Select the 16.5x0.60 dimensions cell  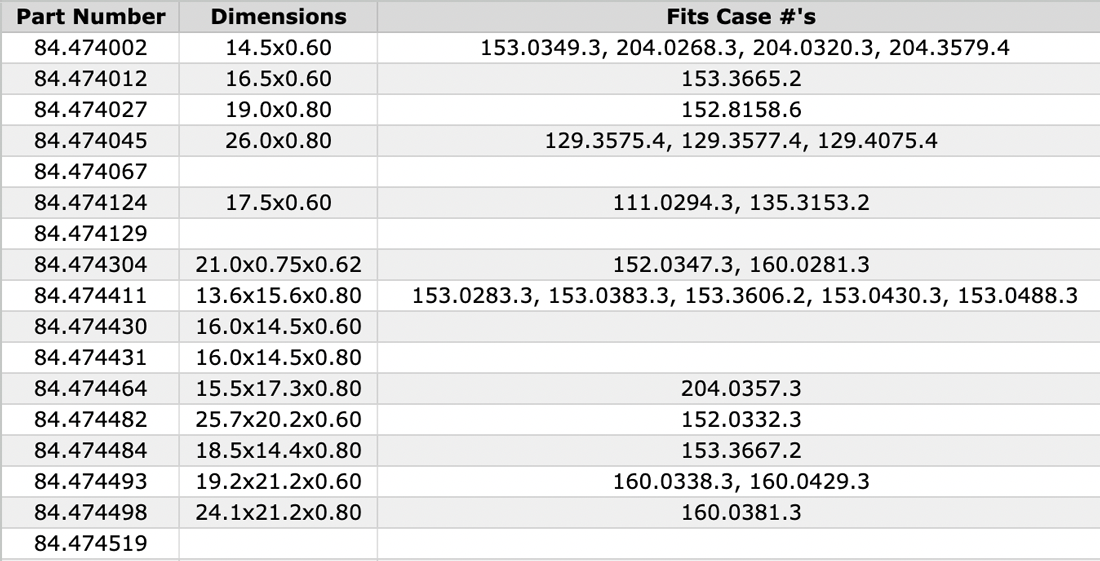(x=278, y=78)
